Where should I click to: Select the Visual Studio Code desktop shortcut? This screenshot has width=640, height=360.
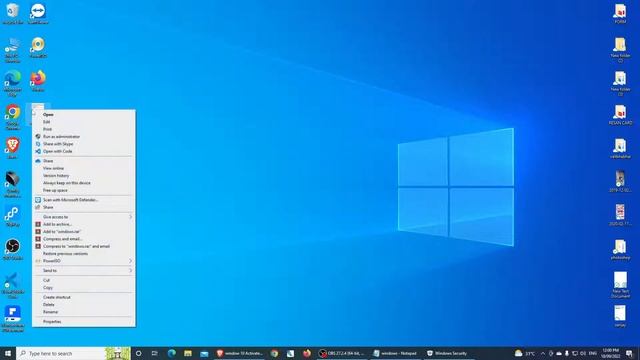point(13,285)
